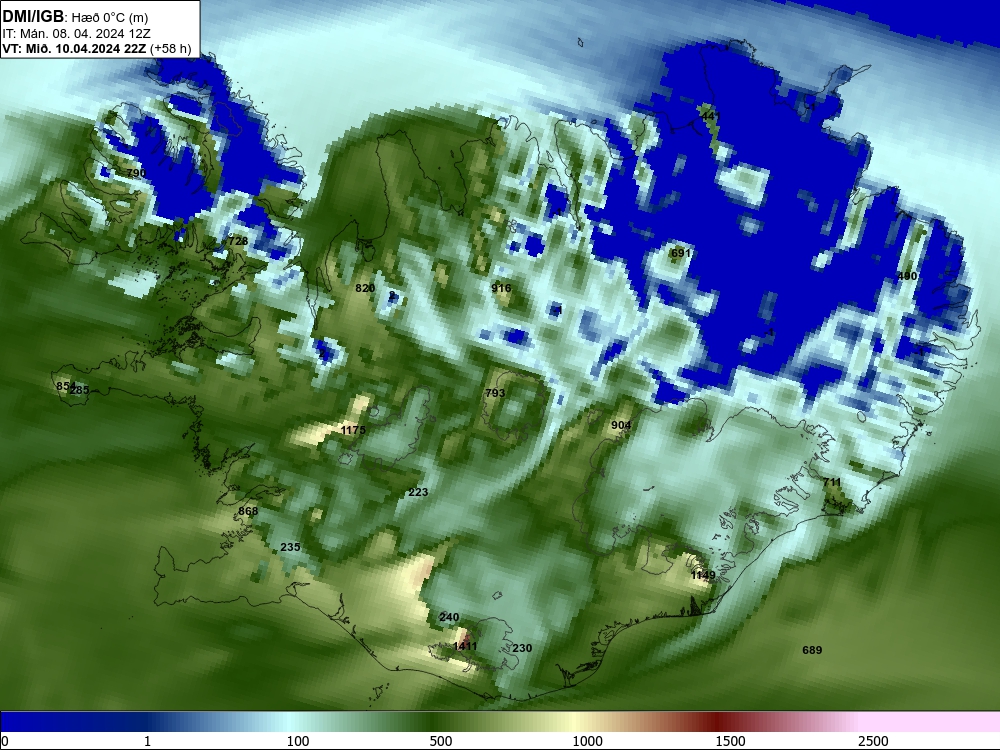This screenshot has height=750, width=1000.
Task: Select the 'VT: Mið. 10.04.2024 22Z' valid time
Action: tap(74, 48)
